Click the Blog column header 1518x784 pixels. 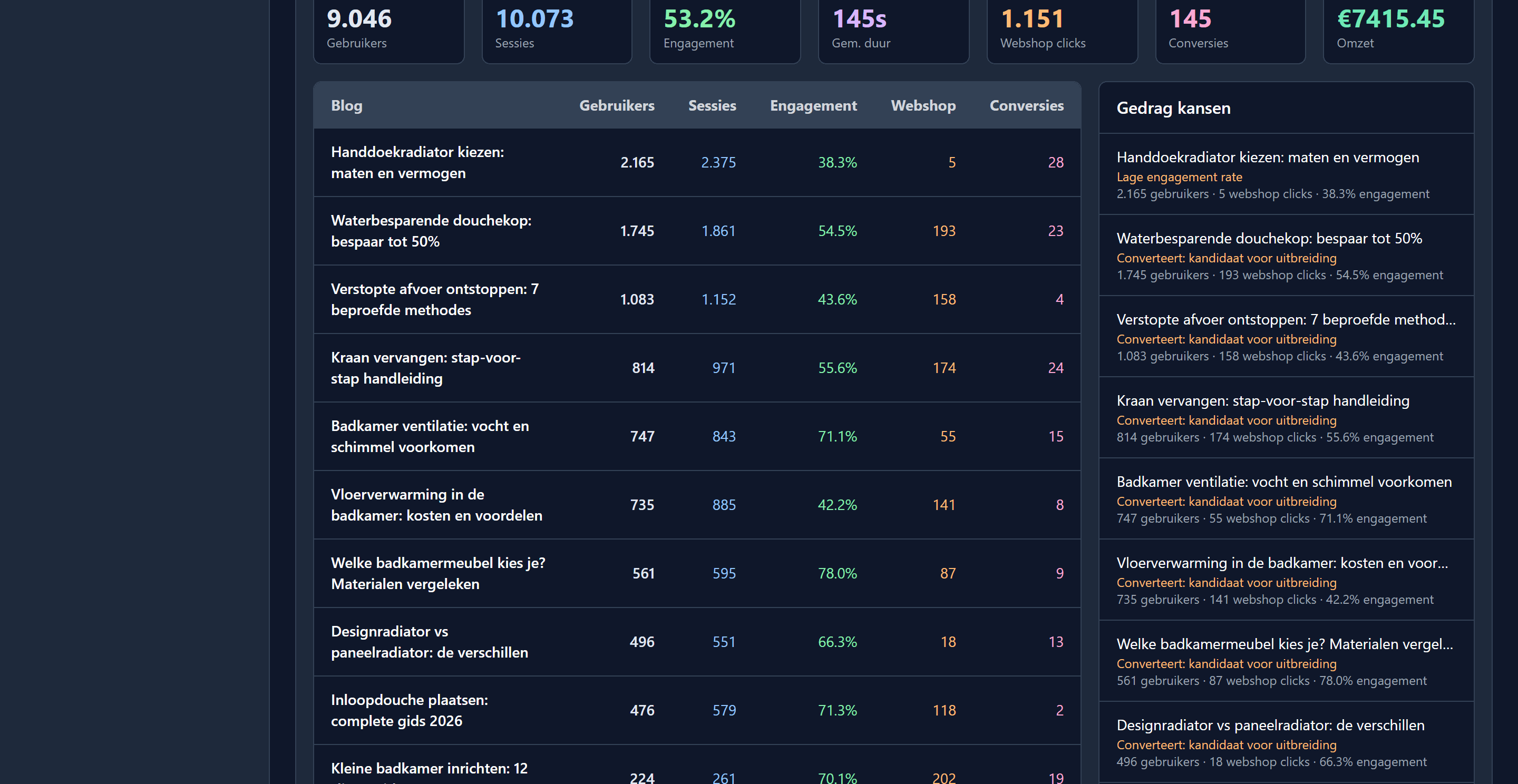point(346,105)
